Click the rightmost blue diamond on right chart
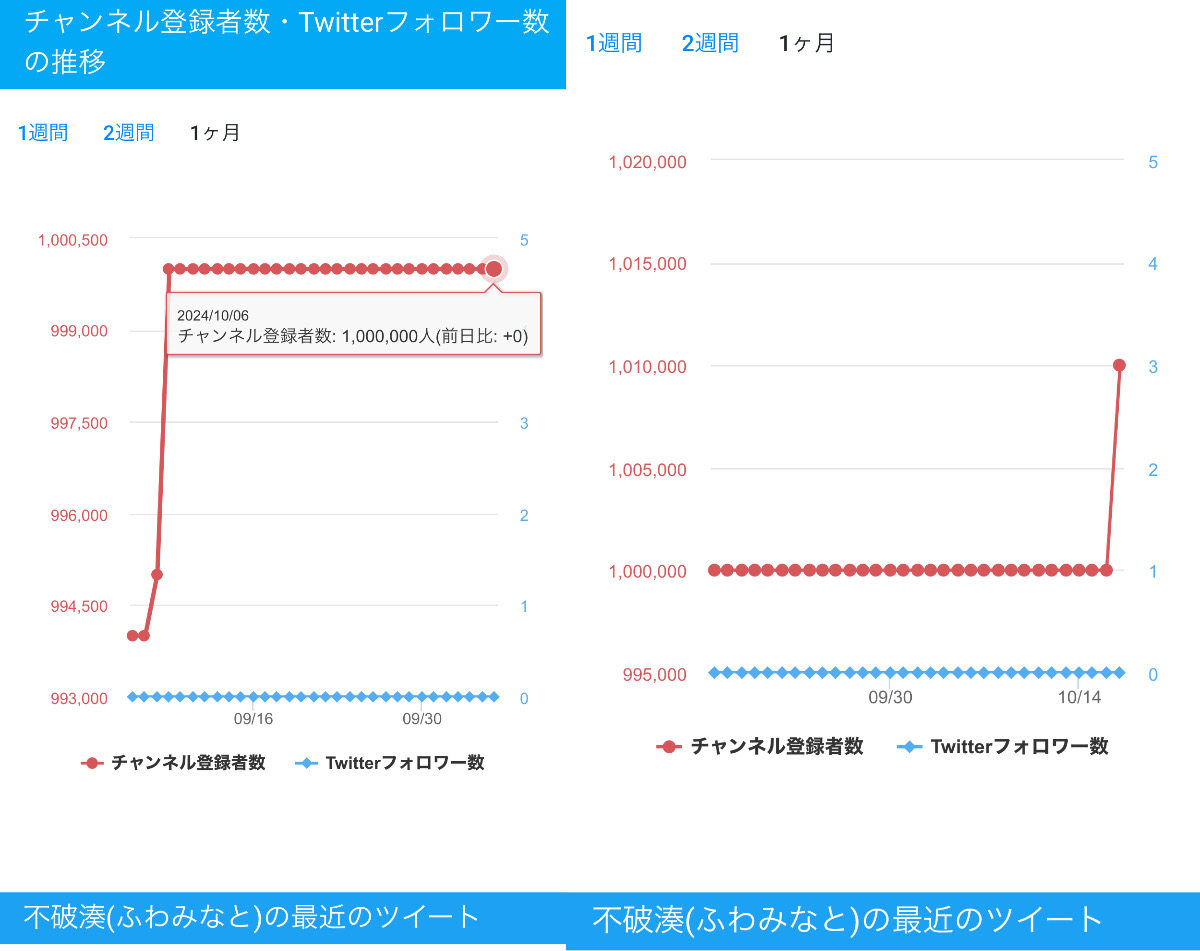 pyautogui.click(x=1119, y=672)
